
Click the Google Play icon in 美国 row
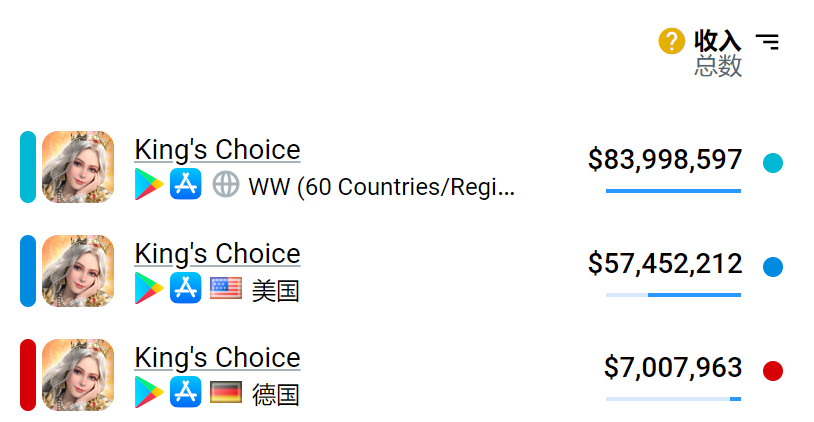[149, 289]
